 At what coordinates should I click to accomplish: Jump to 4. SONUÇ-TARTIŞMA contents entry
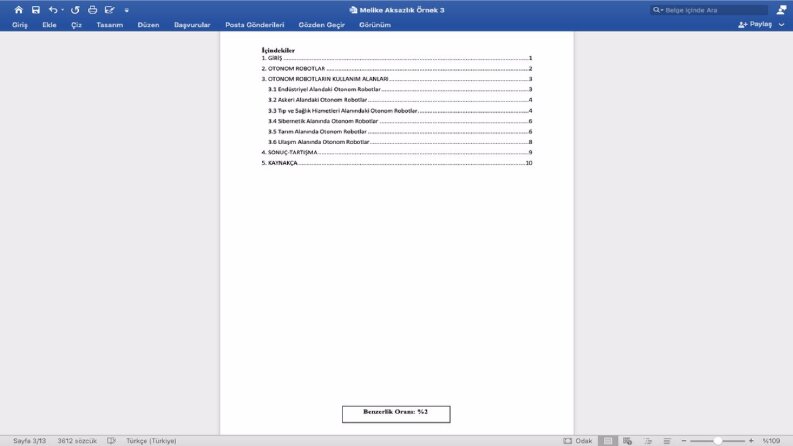396,152
